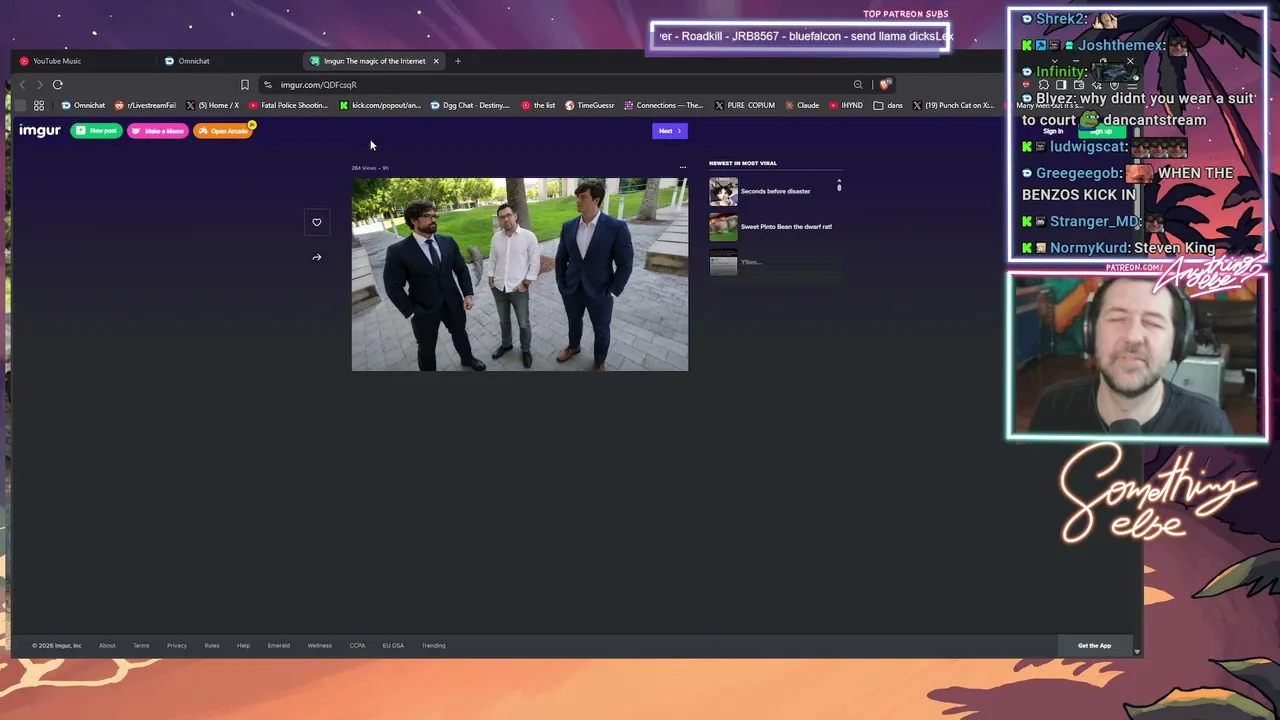Image resolution: width=1280 pixels, height=720 pixels.
Task: Bookmark this page with the bookmark icon
Action: (244, 85)
